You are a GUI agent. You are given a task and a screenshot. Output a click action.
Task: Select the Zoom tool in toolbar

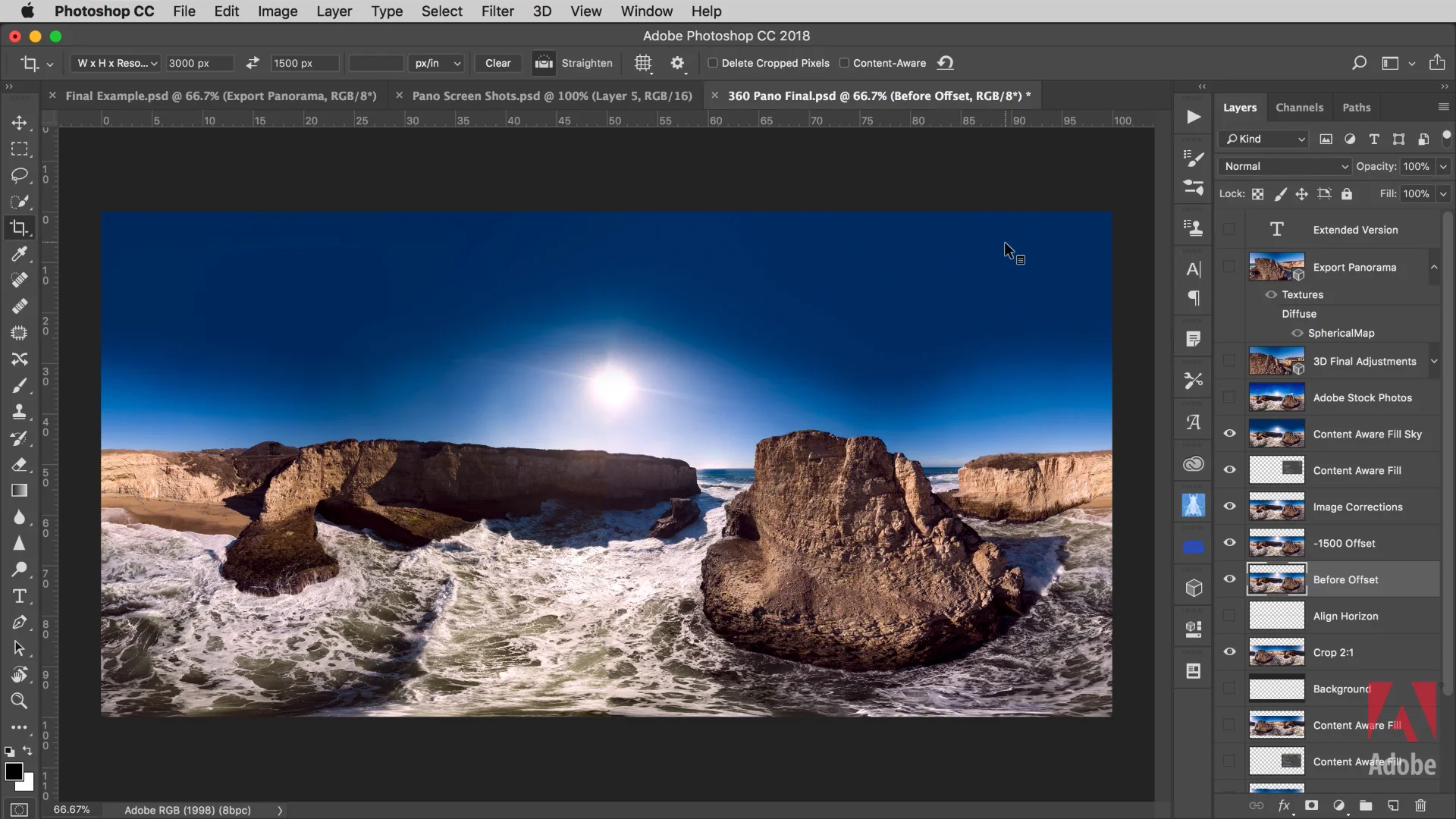[19, 701]
